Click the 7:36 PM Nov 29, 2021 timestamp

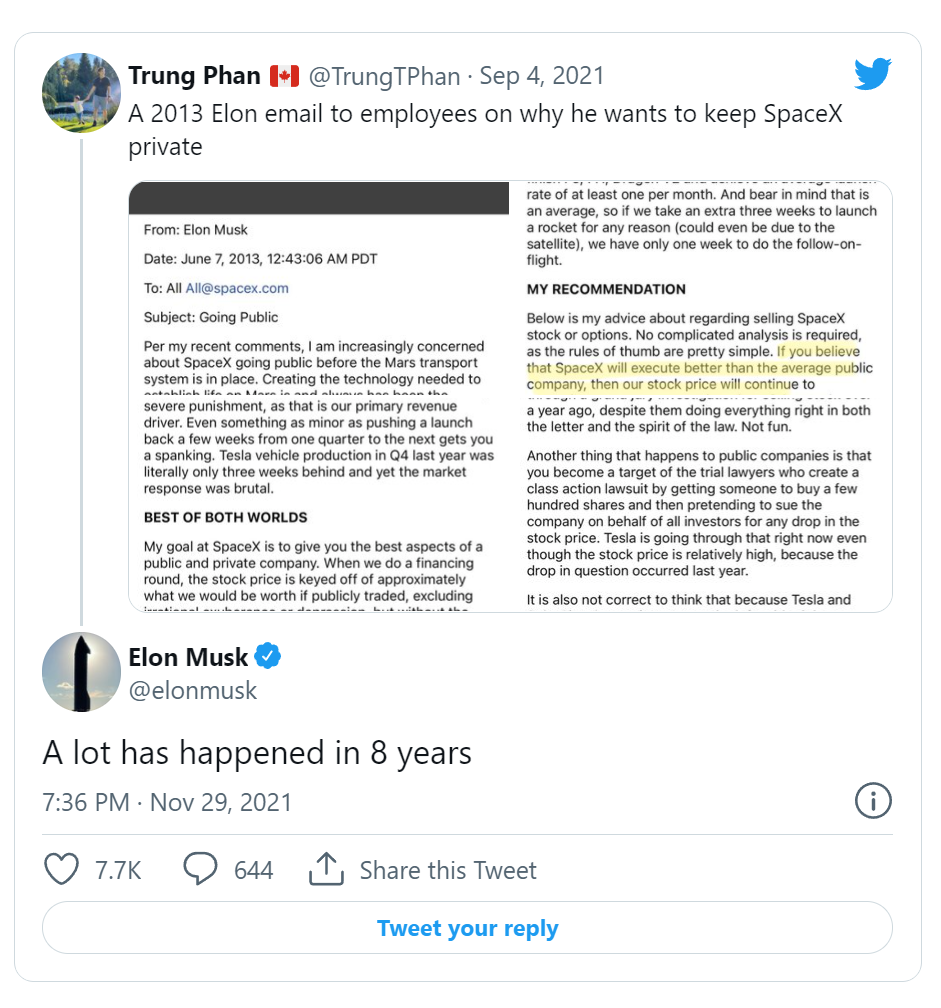coord(167,802)
